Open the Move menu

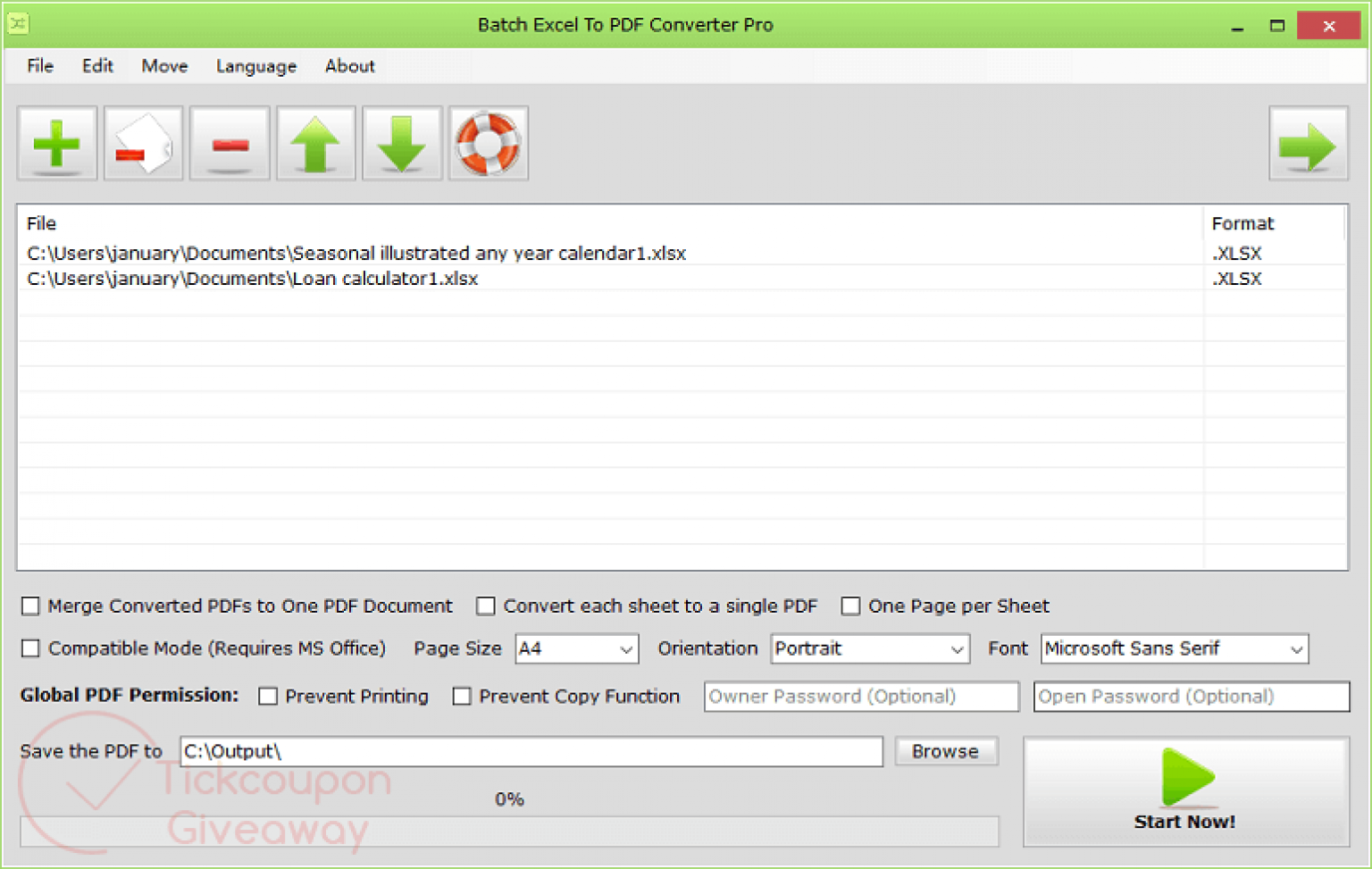pyautogui.click(x=164, y=66)
